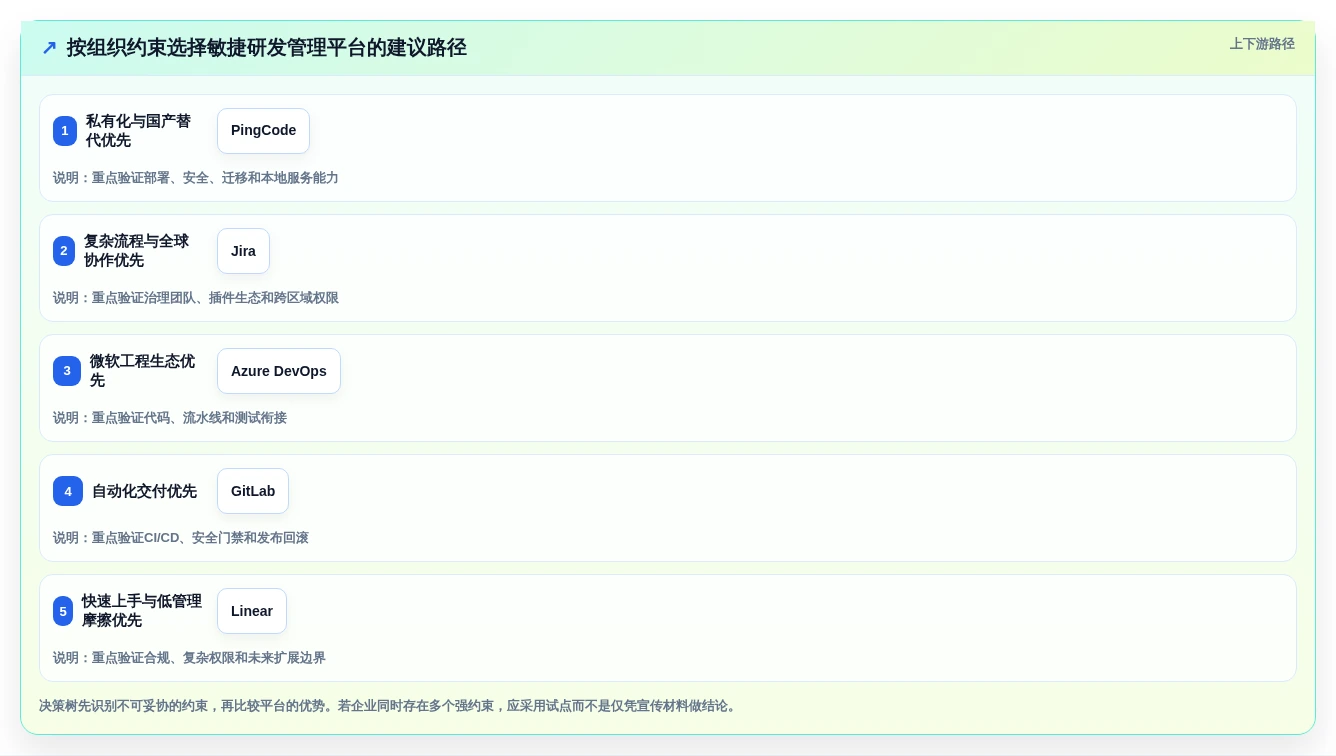This screenshot has height=756, width=1336.
Task: Select the Jira platform chip
Action: (243, 251)
